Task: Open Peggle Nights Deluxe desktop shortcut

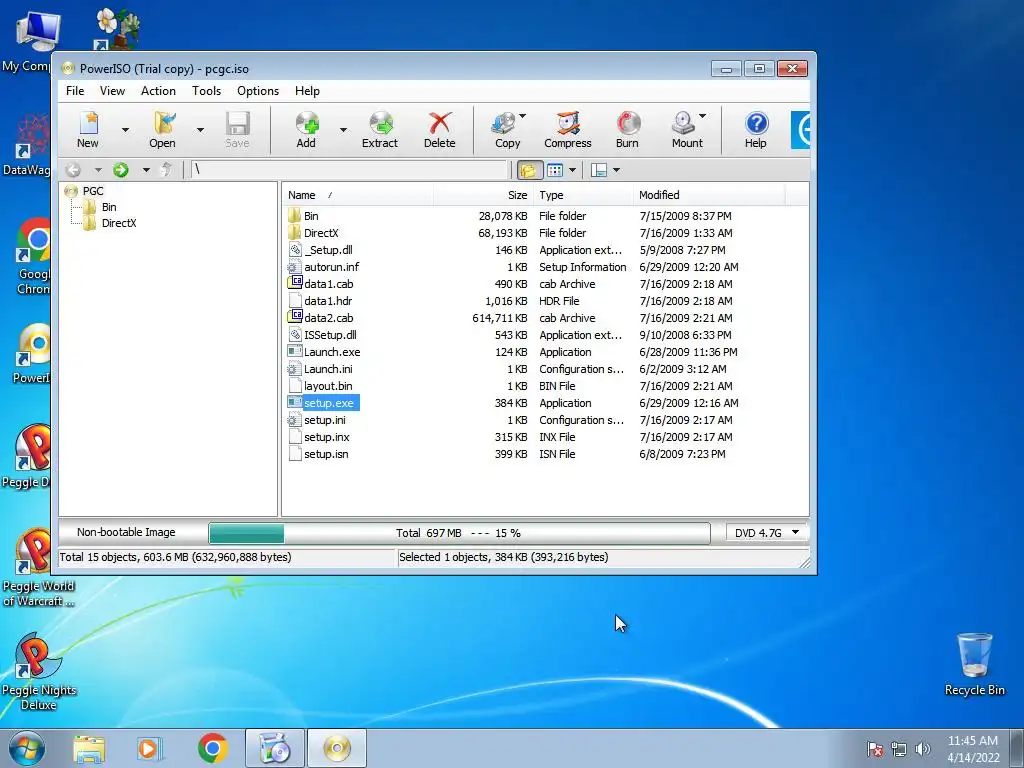Action: [38, 671]
